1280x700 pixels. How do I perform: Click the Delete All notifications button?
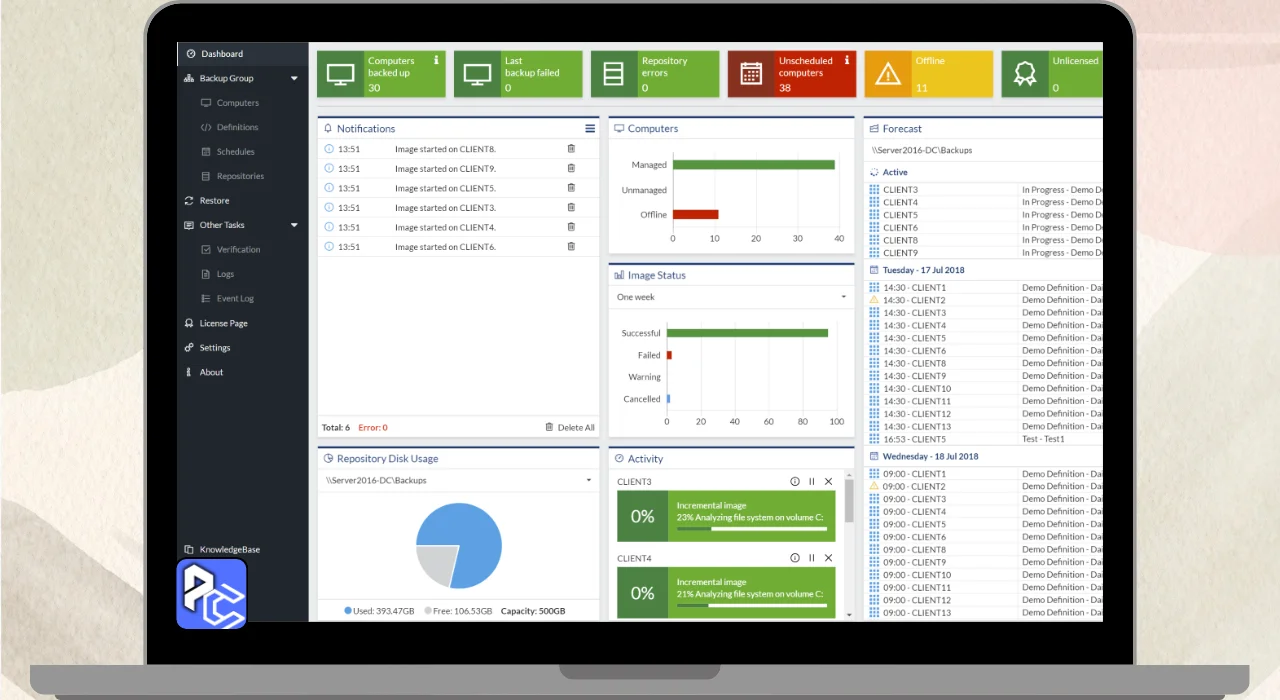[x=570, y=427]
